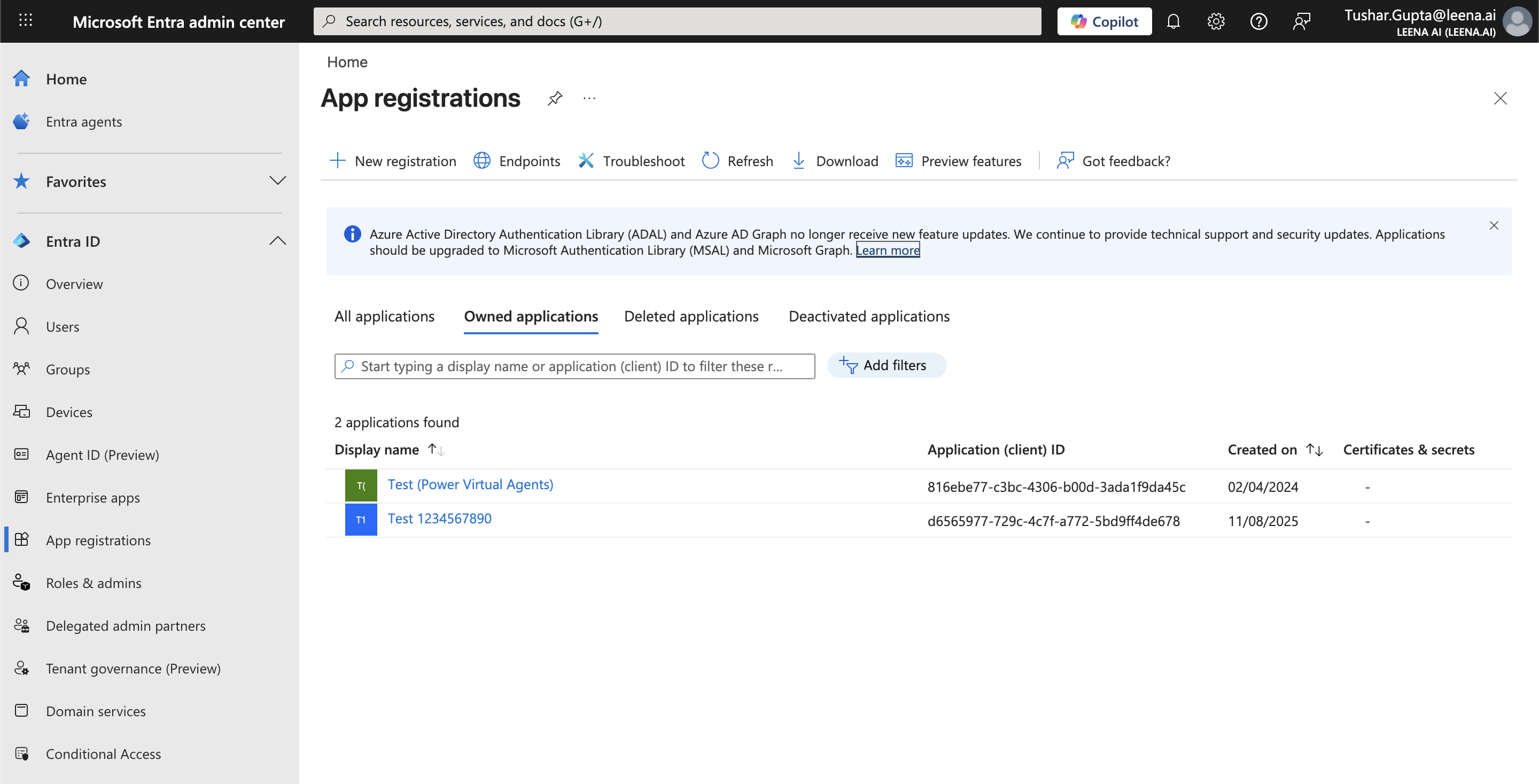Image resolution: width=1539 pixels, height=784 pixels.
Task: Click the Refresh toolbar button
Action: click(737, 161)
